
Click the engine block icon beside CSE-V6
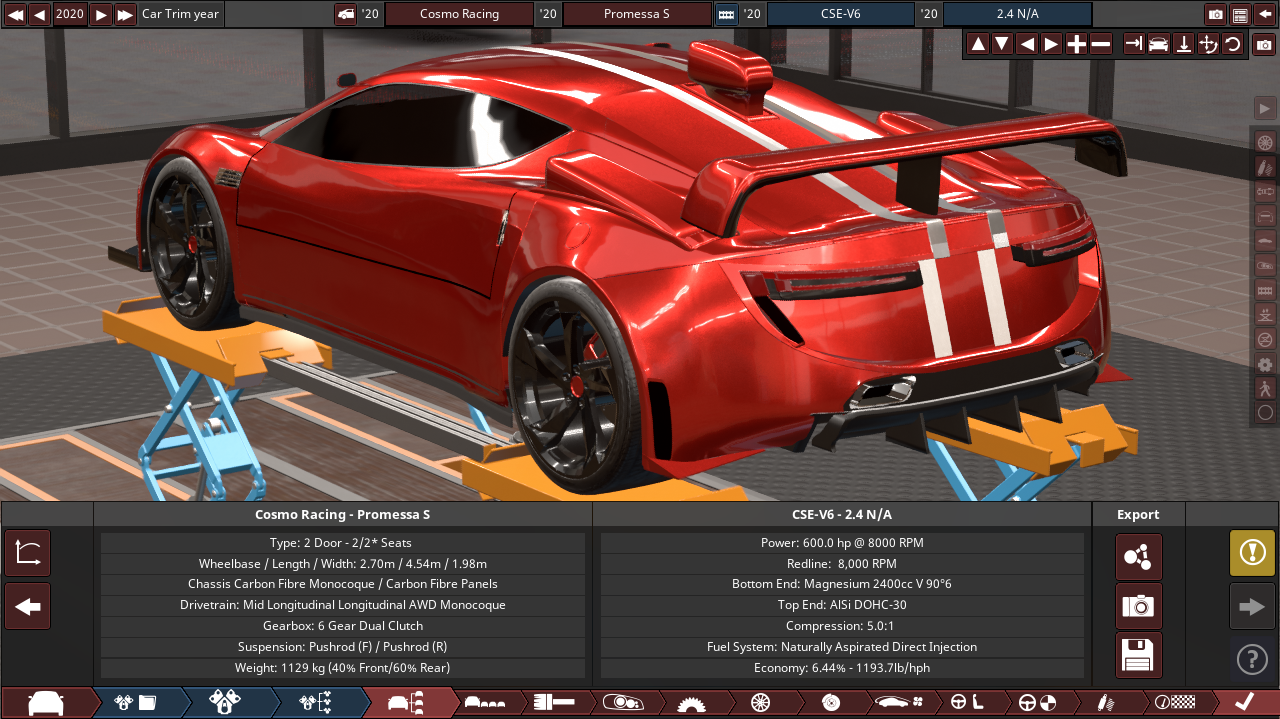coord(726,14)
